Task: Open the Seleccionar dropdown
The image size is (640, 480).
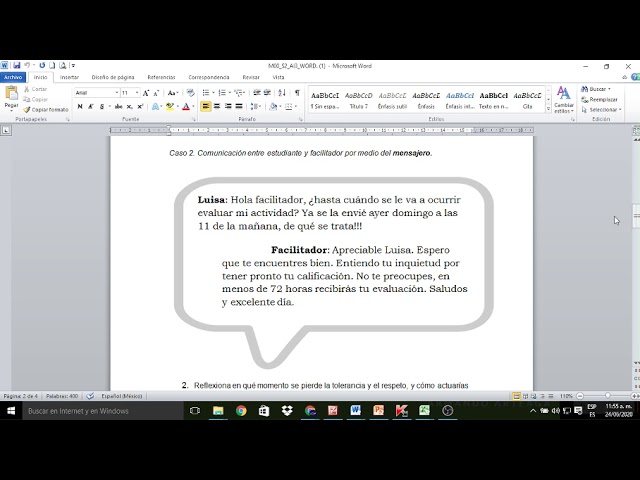Action: pyautogui.click(x=601, y=109)
